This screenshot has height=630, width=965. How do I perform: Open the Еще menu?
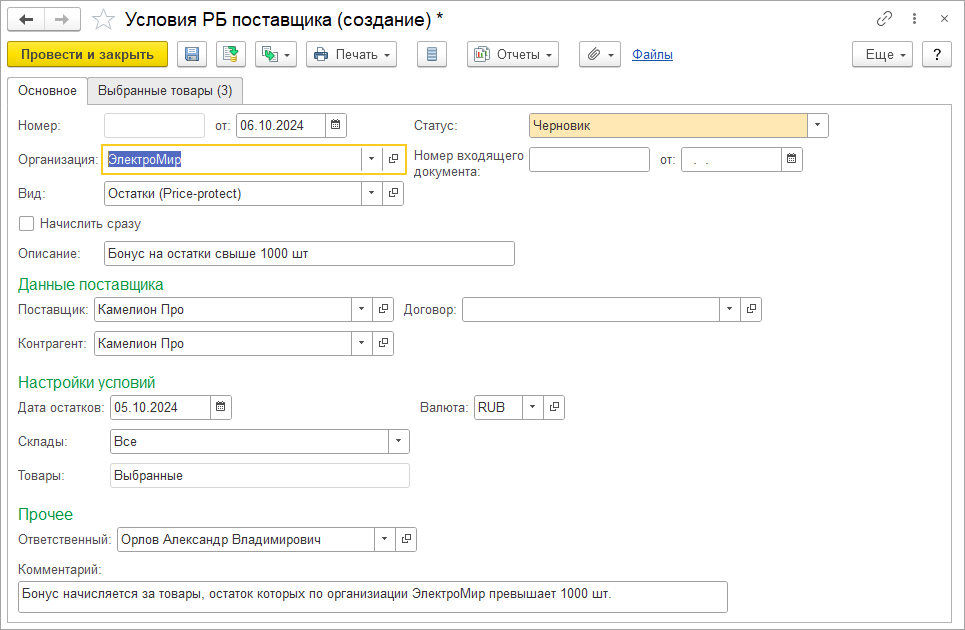coord(883,55)
